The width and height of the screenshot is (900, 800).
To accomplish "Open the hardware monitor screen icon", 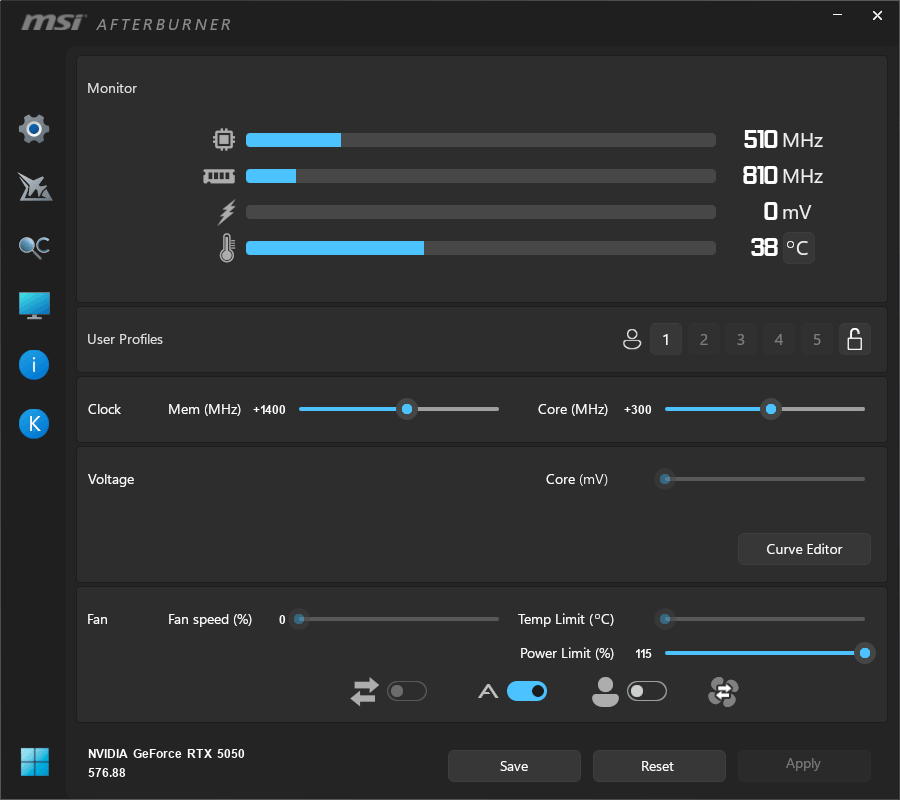I will pos(34,306).
